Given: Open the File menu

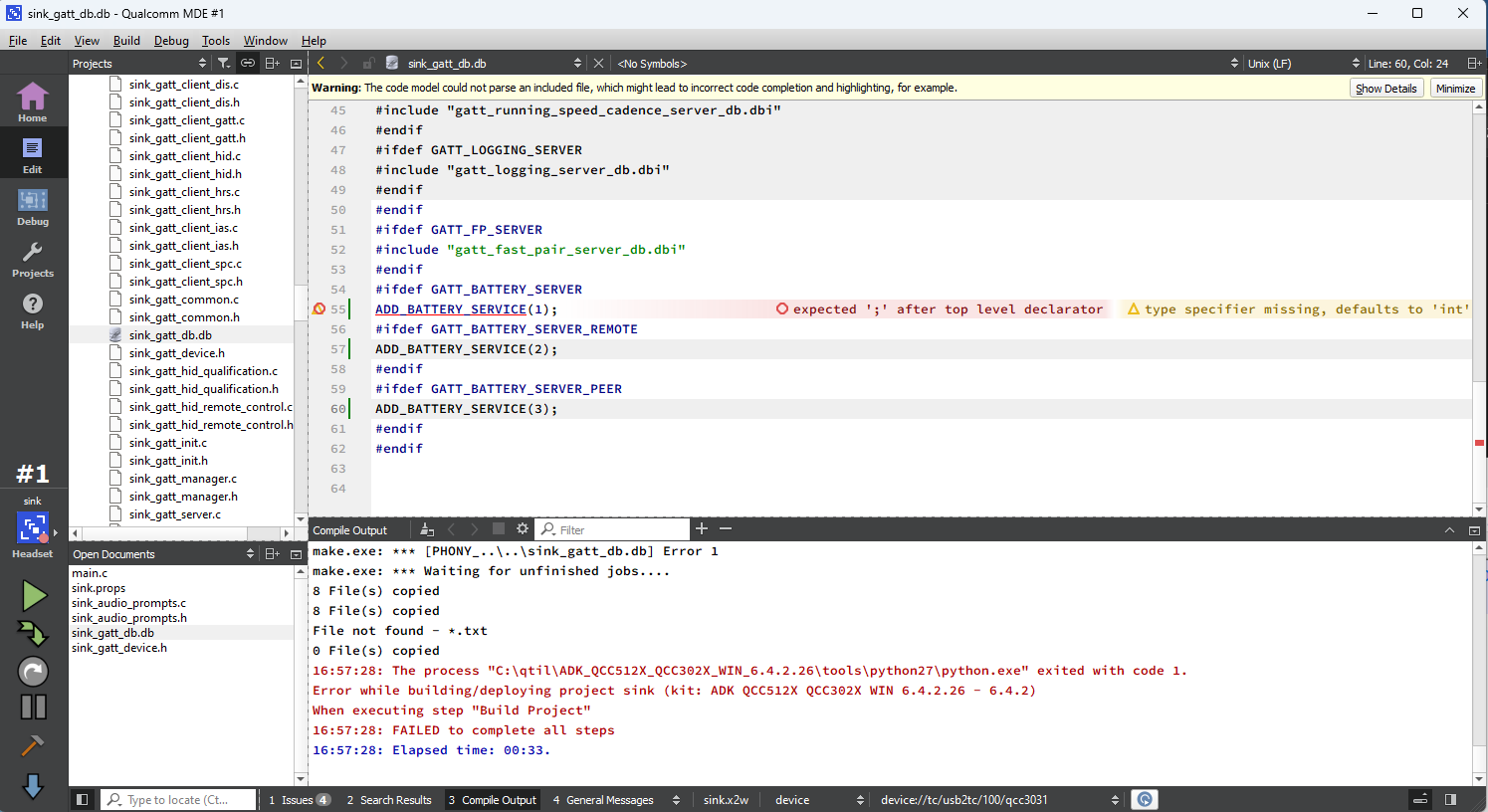Looking at the screenshot, I should pyautogui.click(x=18, y=41).
